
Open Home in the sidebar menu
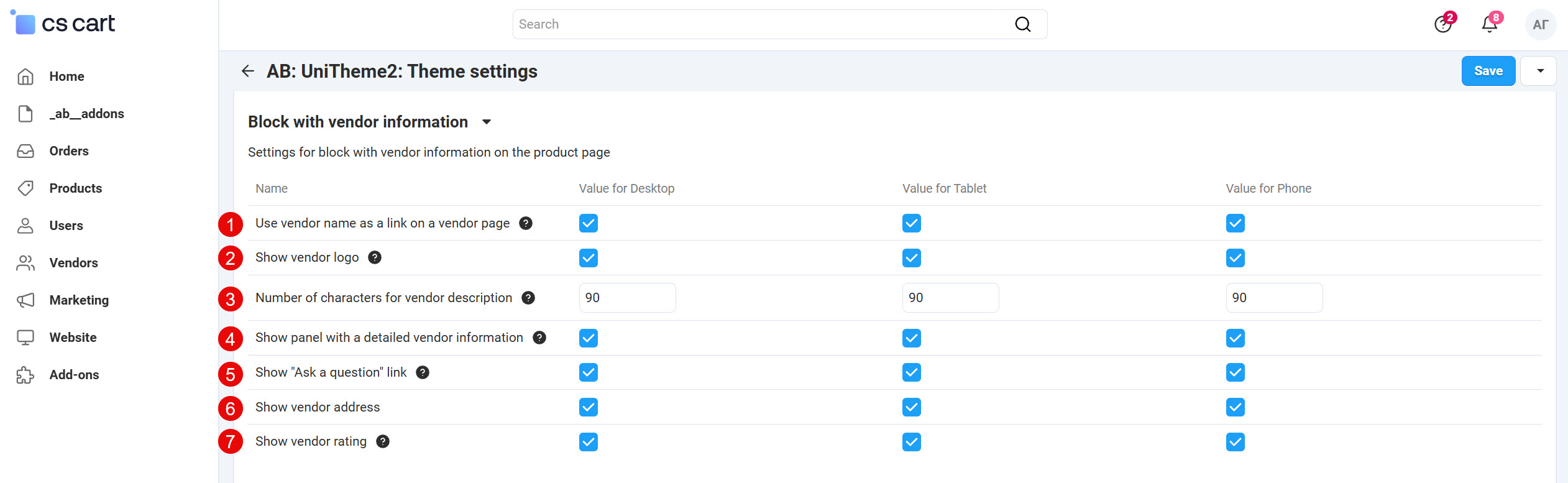click(66, 76)
